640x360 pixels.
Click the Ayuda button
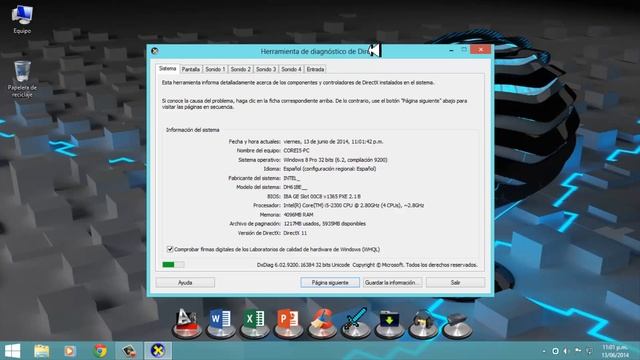185,282
